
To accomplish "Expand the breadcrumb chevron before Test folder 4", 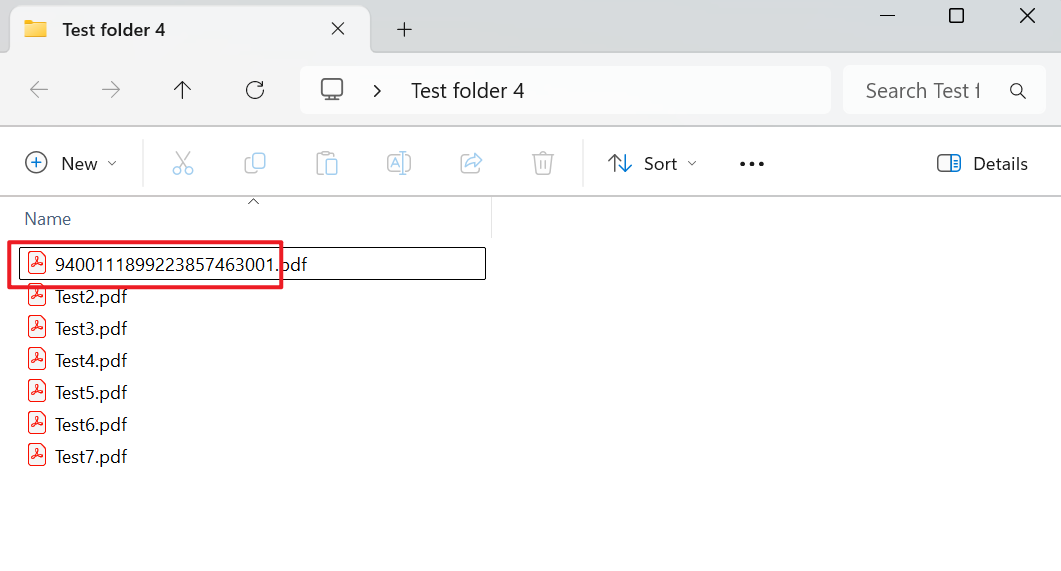I will (377, 91).
